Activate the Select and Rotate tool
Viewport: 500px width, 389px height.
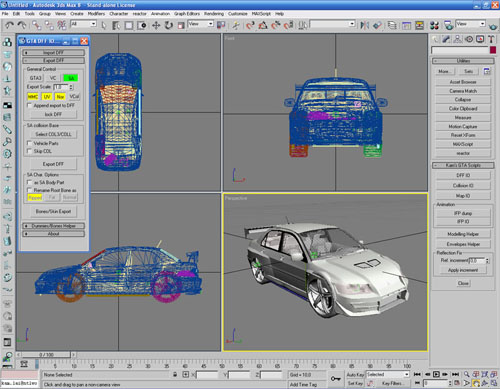(169, 25)
